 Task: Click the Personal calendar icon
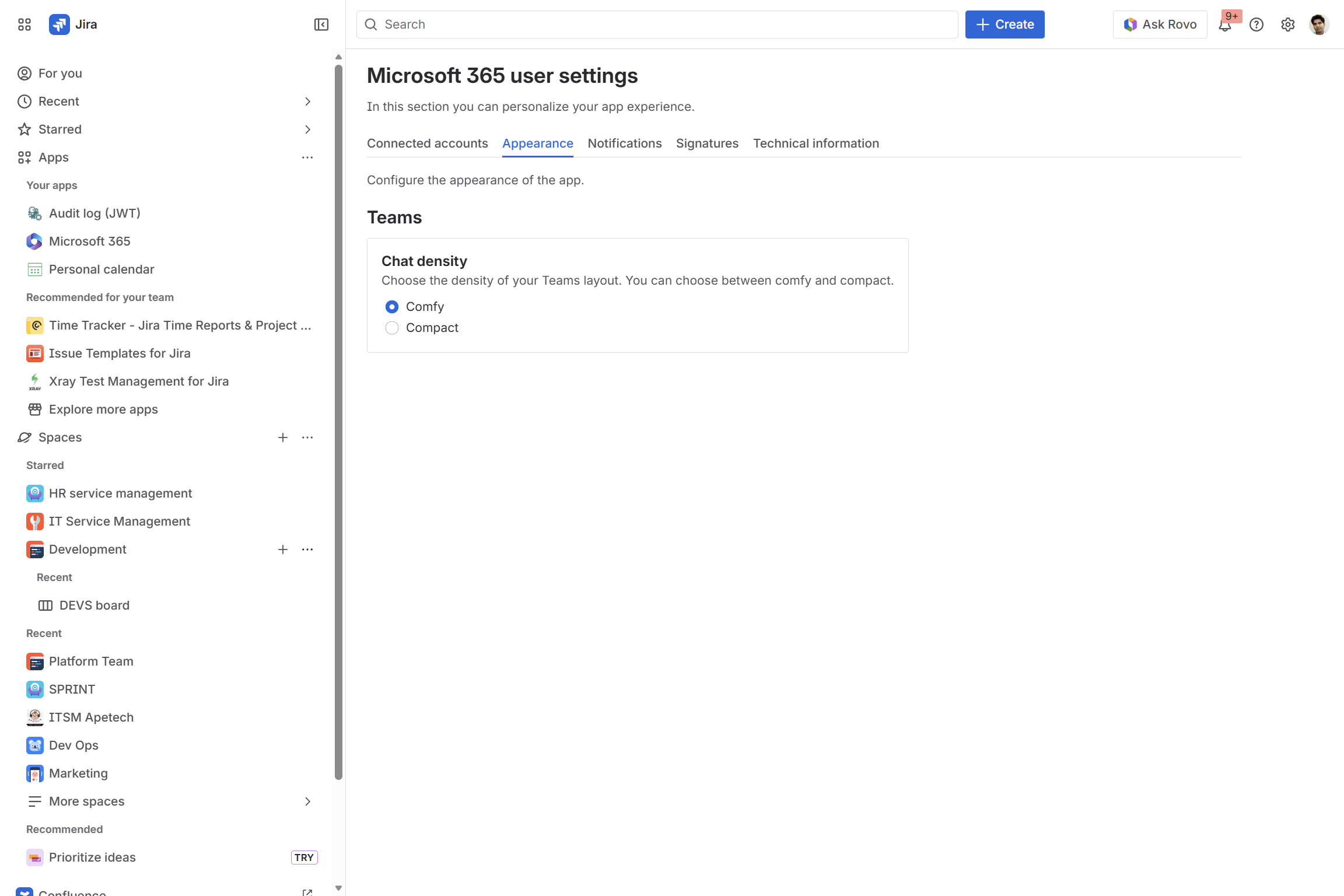click(35, 269)
